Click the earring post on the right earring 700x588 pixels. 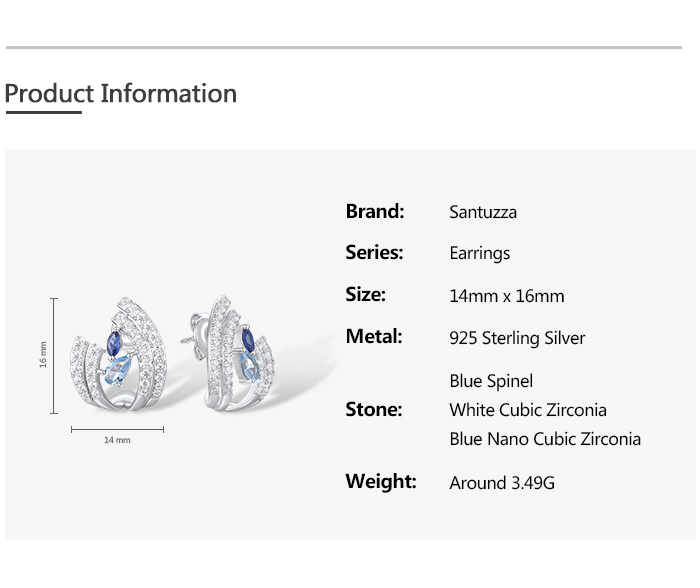(188, 338)
